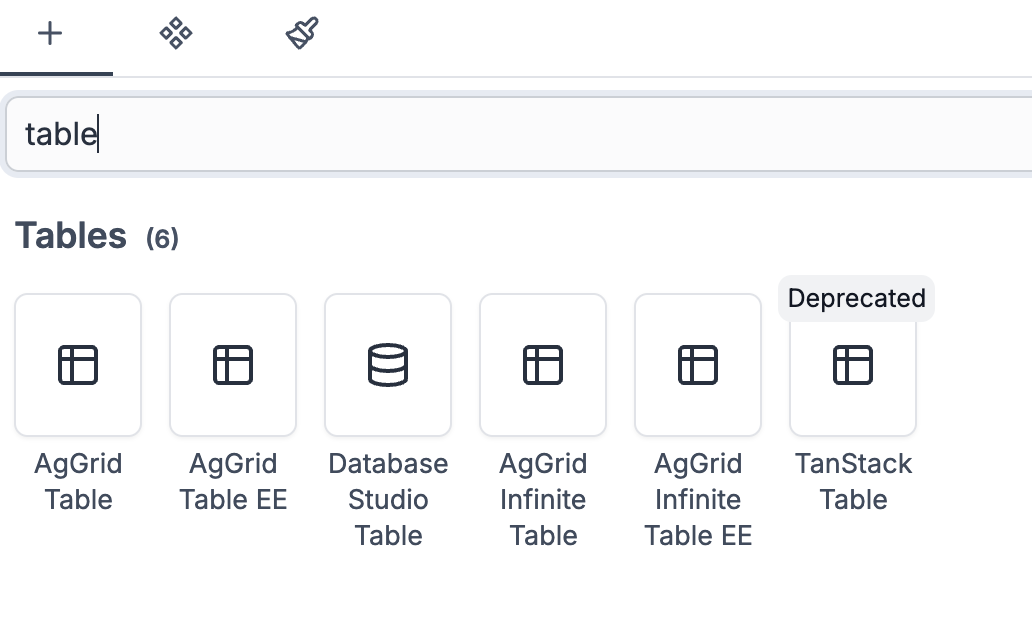Choose the Database Studio Table cylinder icon
This screenshot has height=618, width=1032.
tap(388, 365)
